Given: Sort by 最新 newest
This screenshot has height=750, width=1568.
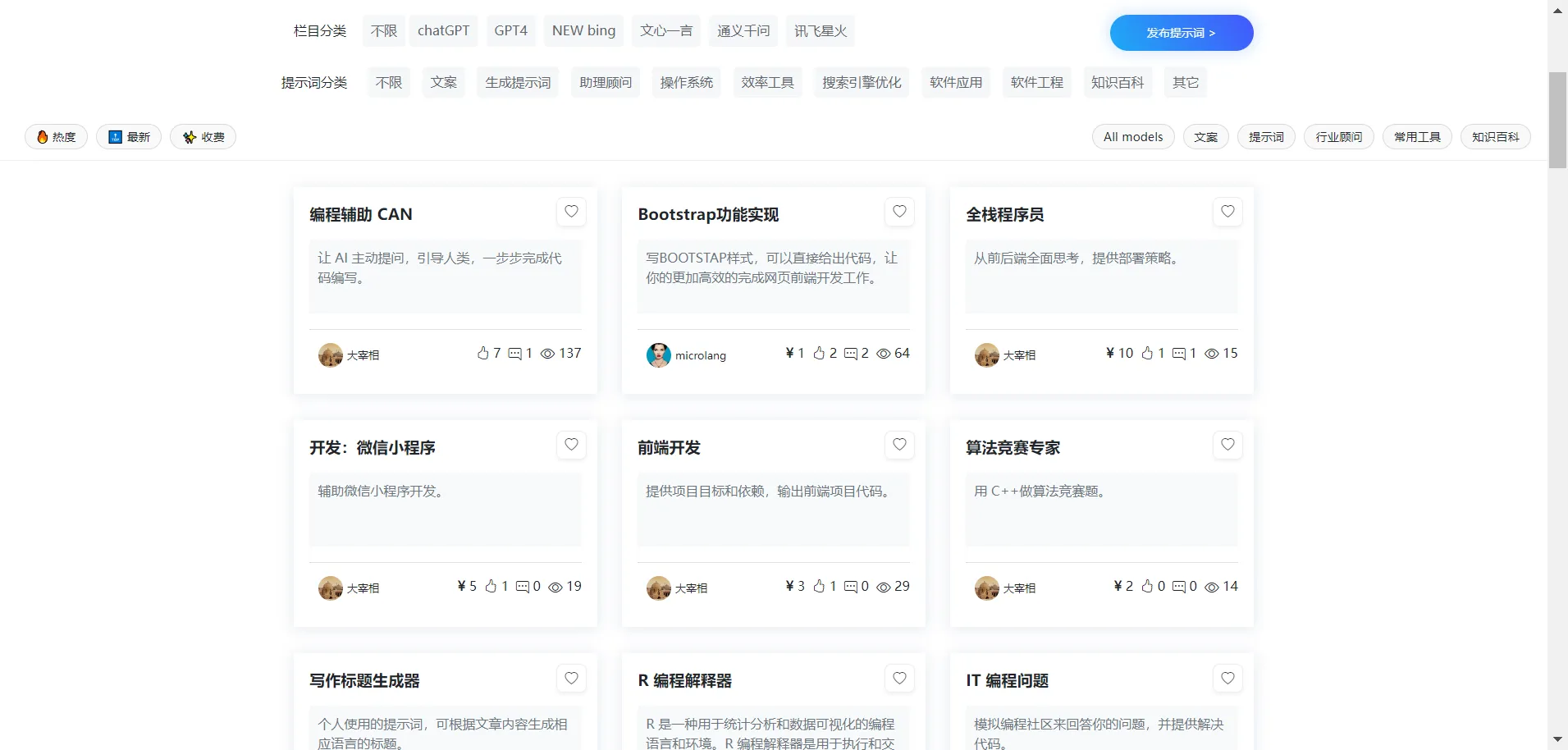Looking at the screenshot, I should pyautogui.click(x=129, y=137).
